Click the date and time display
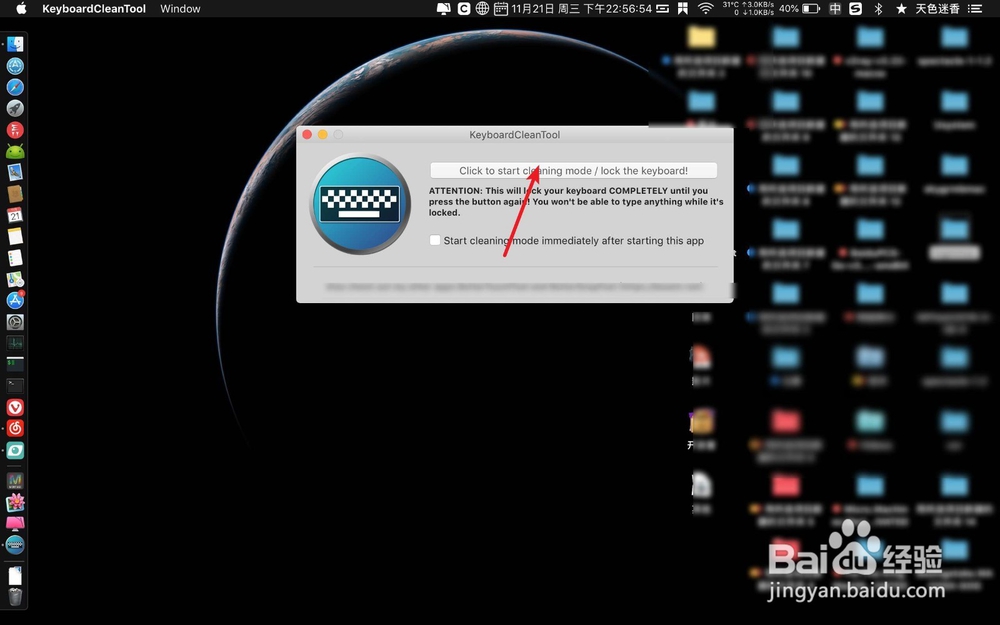 pyautogui.click(x=582, y=8)
